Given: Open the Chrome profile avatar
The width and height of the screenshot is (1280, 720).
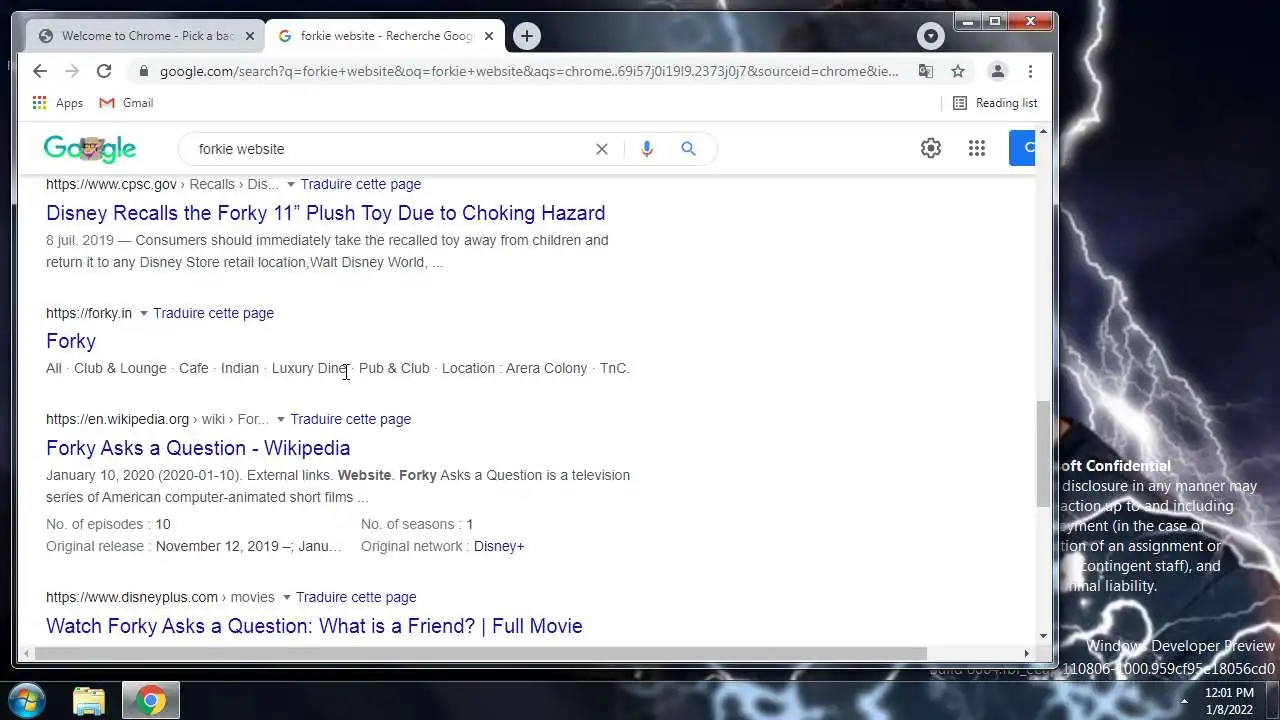Looking at the screenshot, I should point(997,71).
